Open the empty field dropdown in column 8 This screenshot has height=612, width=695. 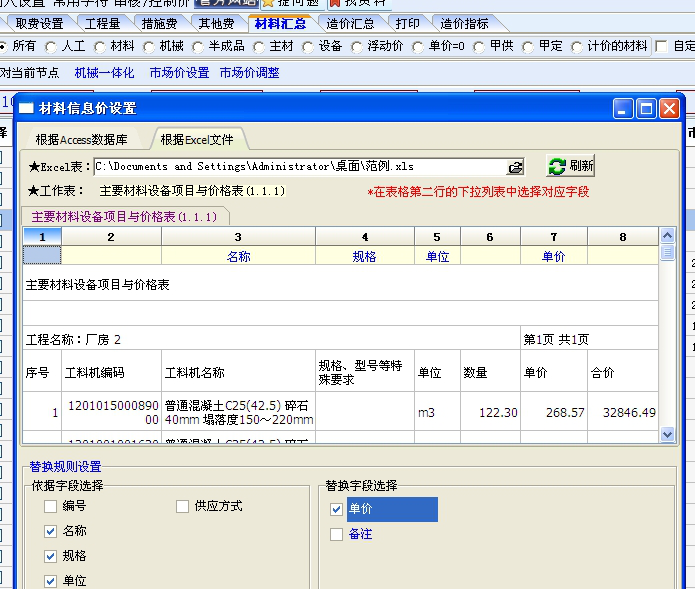pyautogui.click(x=623, y=256)
